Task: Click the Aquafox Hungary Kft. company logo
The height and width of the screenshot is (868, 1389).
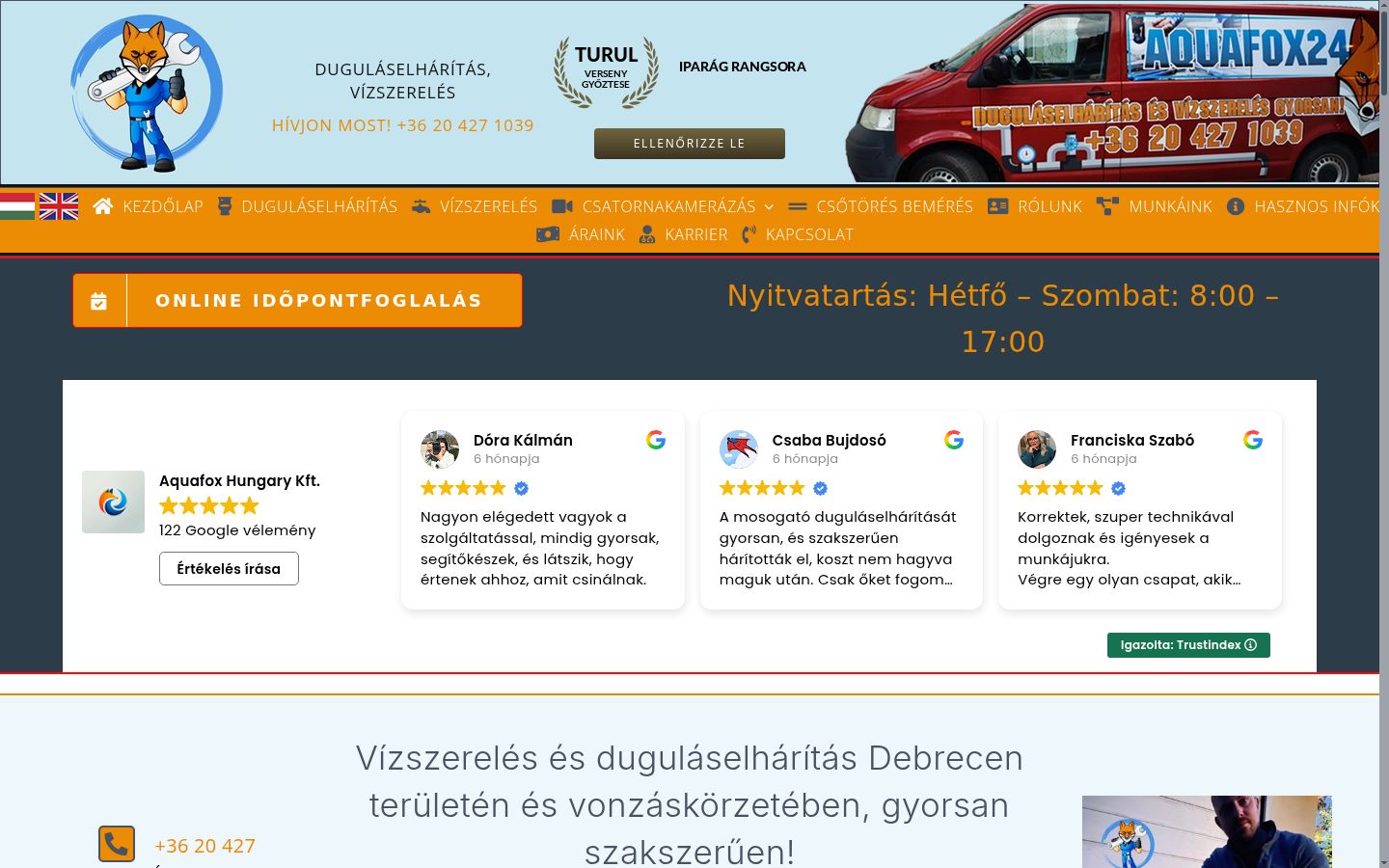Action: coord(113,502)
